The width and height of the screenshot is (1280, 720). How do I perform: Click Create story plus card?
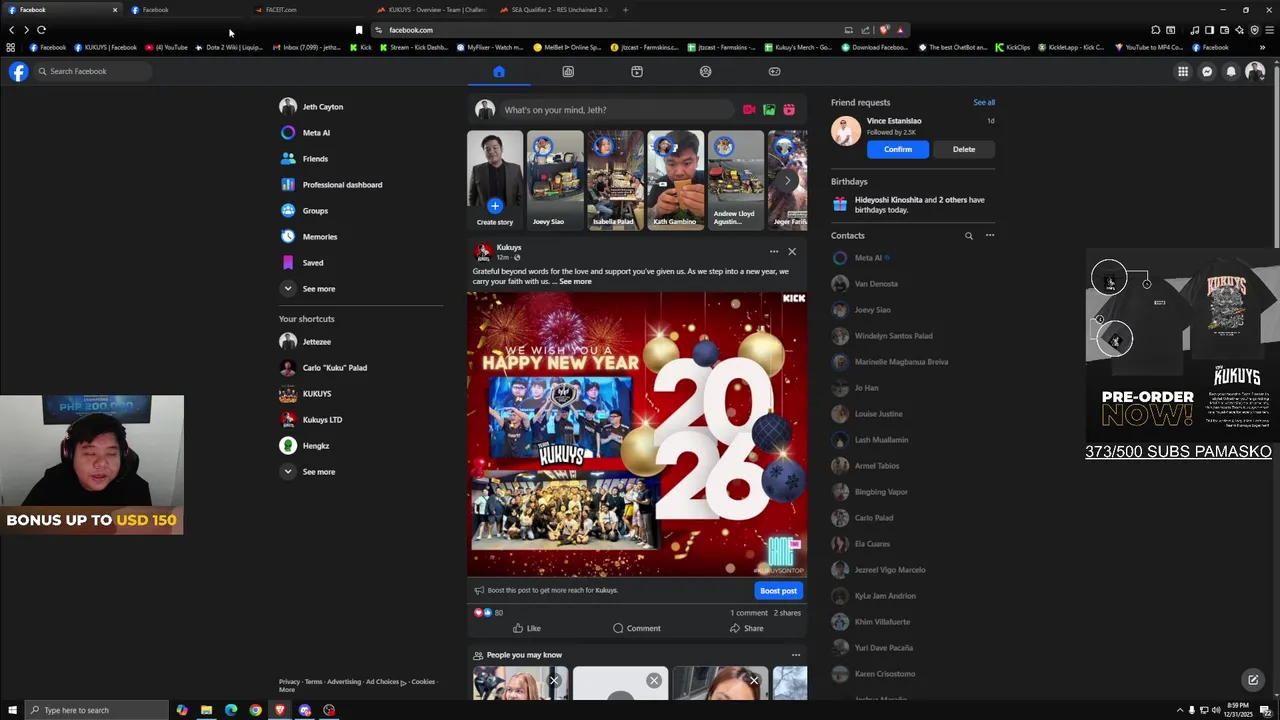495,180
